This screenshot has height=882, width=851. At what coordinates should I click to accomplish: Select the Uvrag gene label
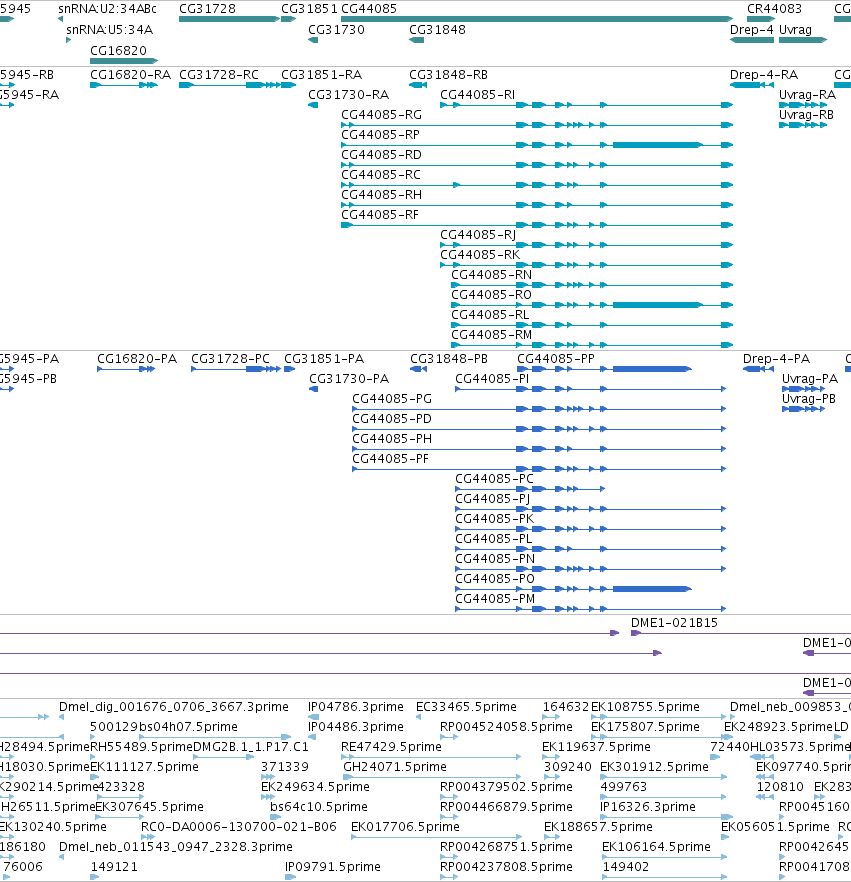pyautogui.click(x=795, y=30)
